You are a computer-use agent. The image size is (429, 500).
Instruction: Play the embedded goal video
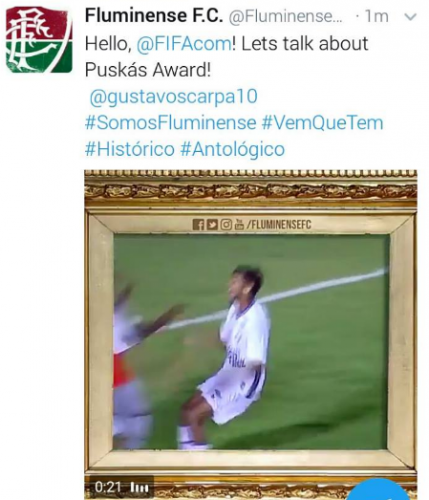[x=251, y=334]
